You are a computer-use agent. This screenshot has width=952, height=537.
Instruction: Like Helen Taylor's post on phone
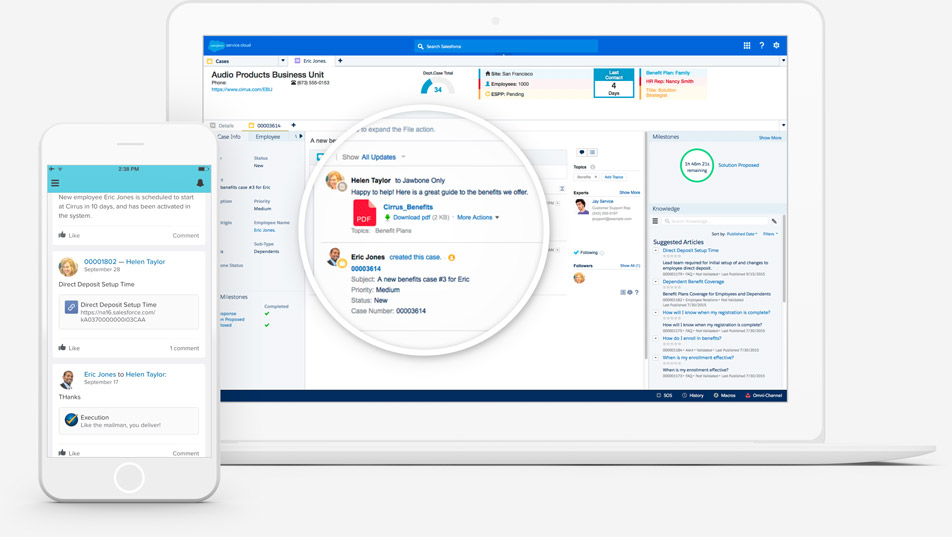(x=69, y=348)
